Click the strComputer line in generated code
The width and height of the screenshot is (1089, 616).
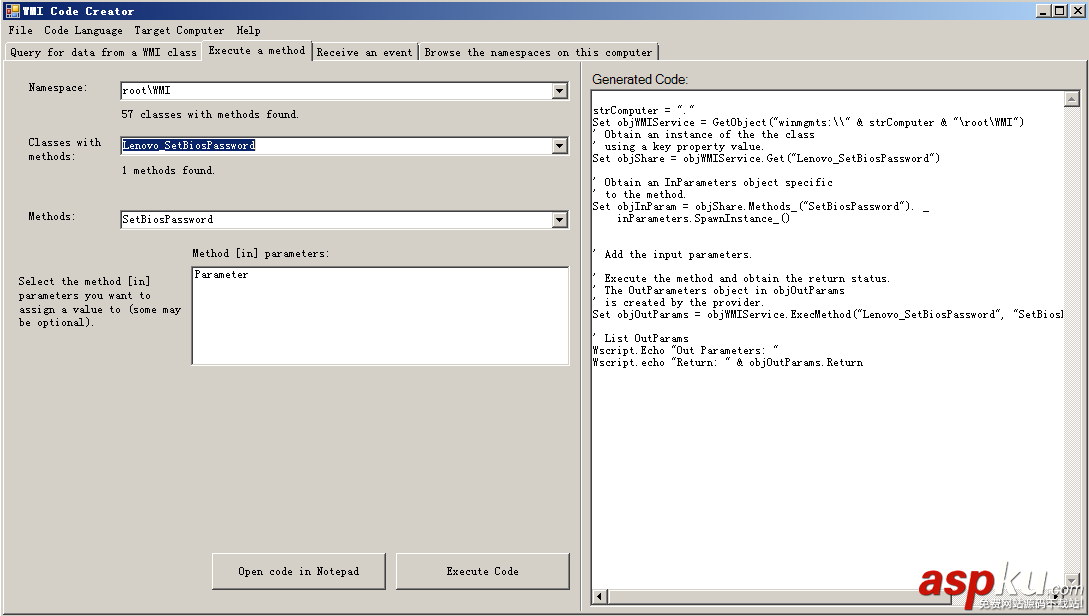click(644, 110)
